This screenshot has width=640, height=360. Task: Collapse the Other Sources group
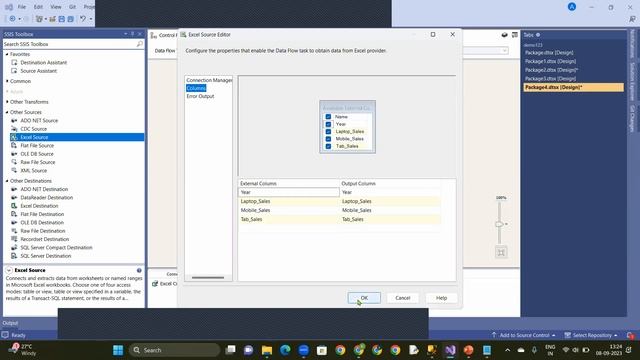[x=7, y=112]
